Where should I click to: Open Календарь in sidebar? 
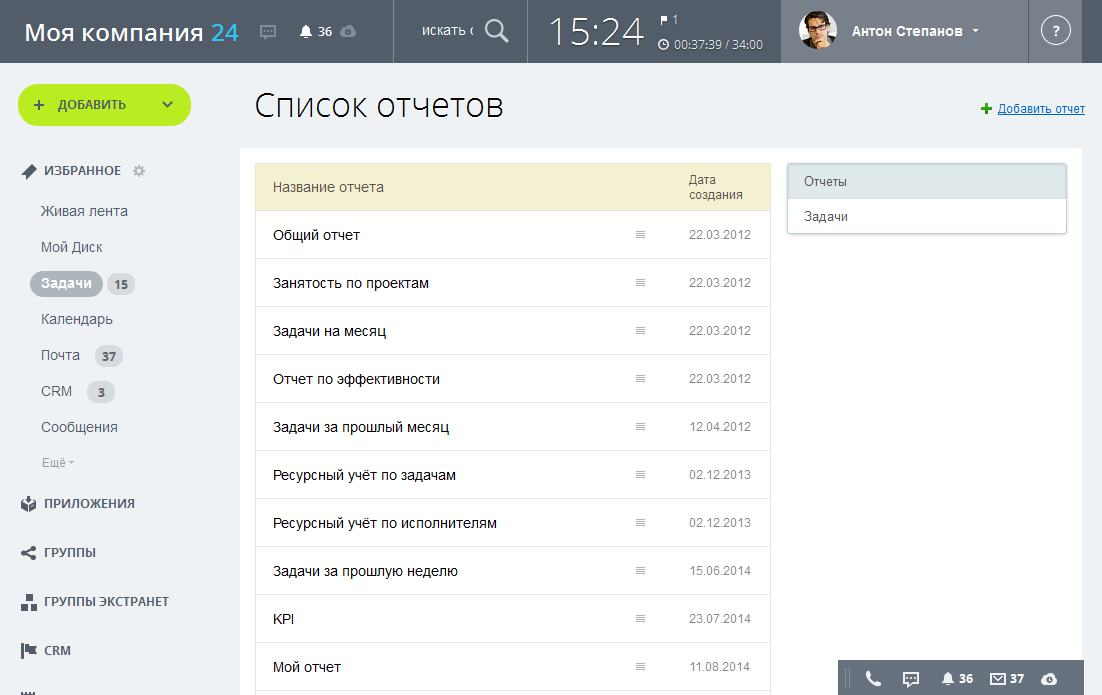pyautogui.click(x=77, y=319)
